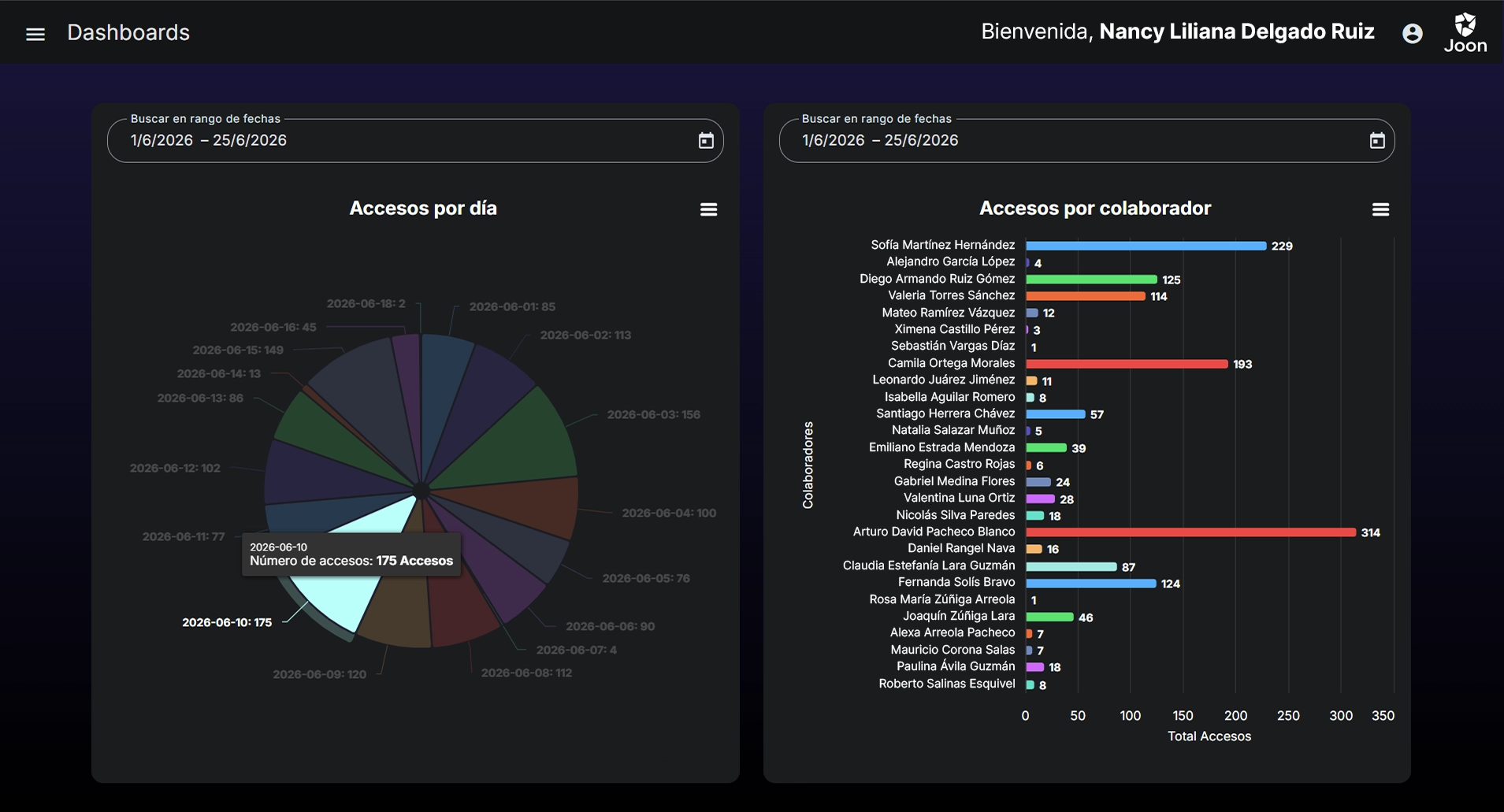
Task: Click pie label 2026-06-05: 76
Action: click(646, 578)
